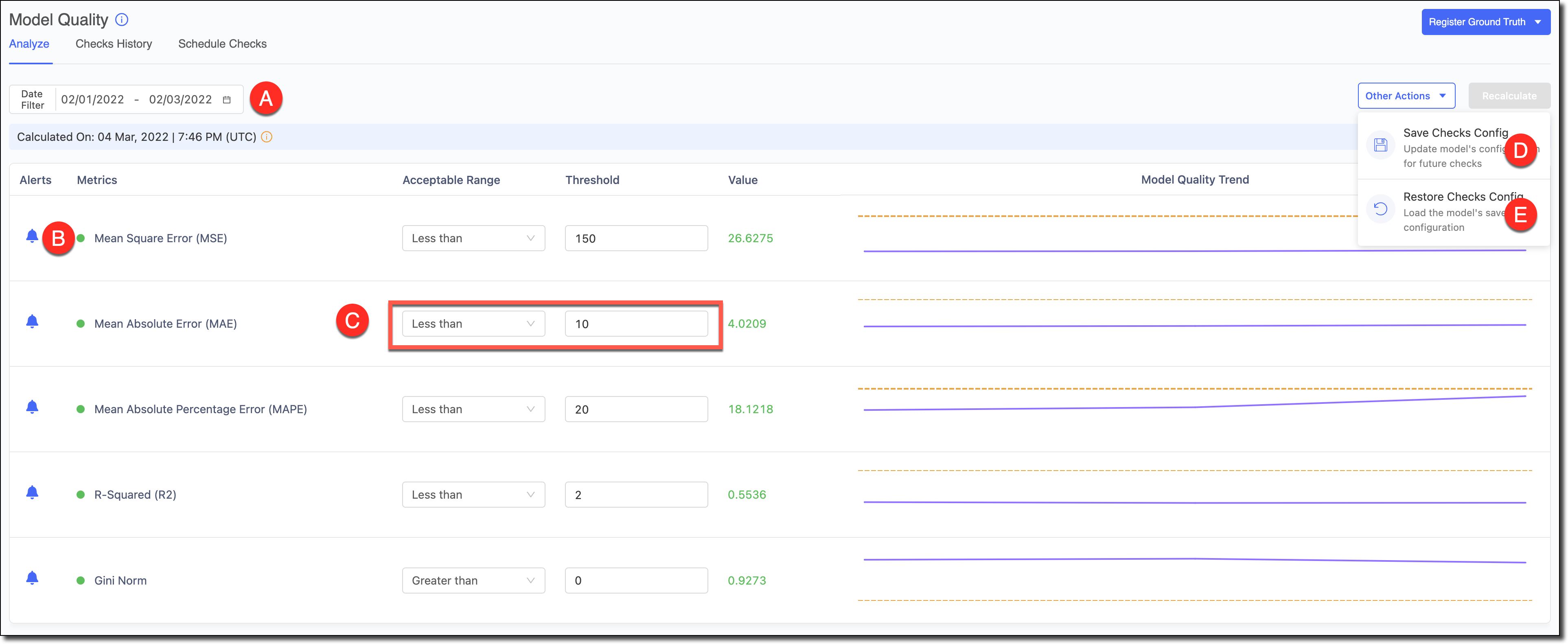The height and width of the screenshot is (644, 1568).
Task: Click the Recalculate button
Action: pyautogui.click(x=1509, y=96)
